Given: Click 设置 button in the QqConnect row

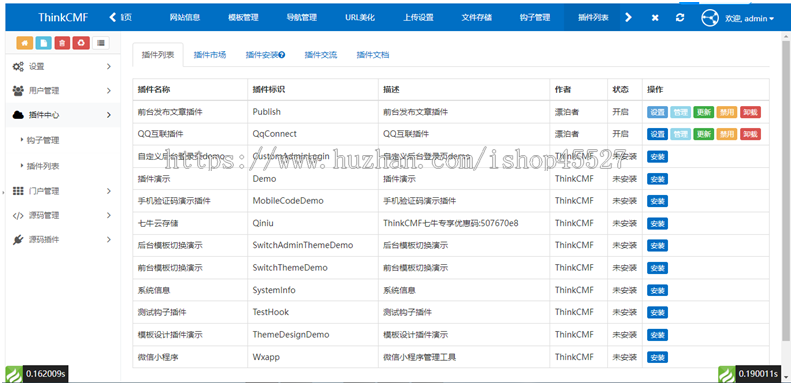Looking at the screenshot, I should coord(657,134).
